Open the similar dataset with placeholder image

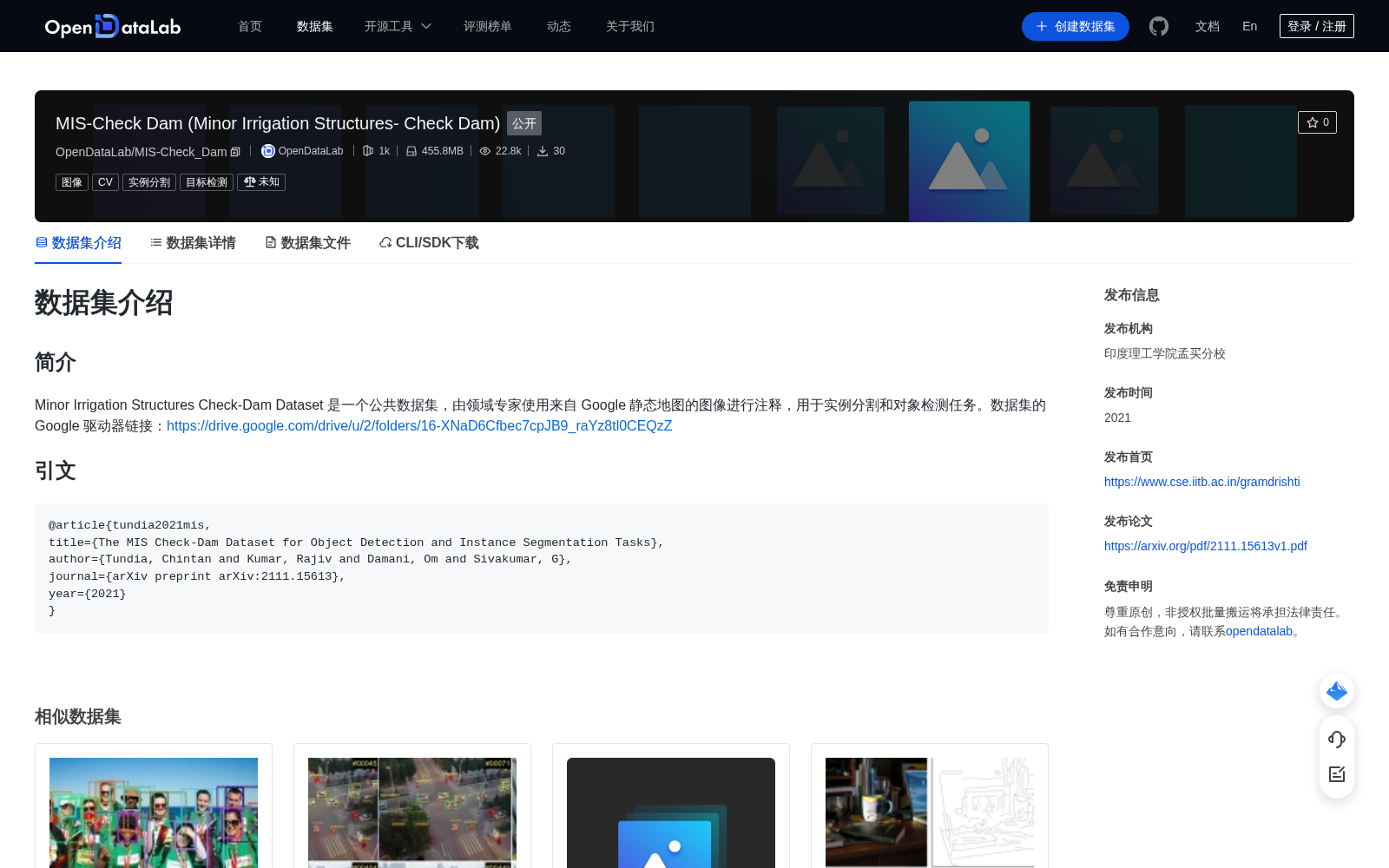[671, 806]
